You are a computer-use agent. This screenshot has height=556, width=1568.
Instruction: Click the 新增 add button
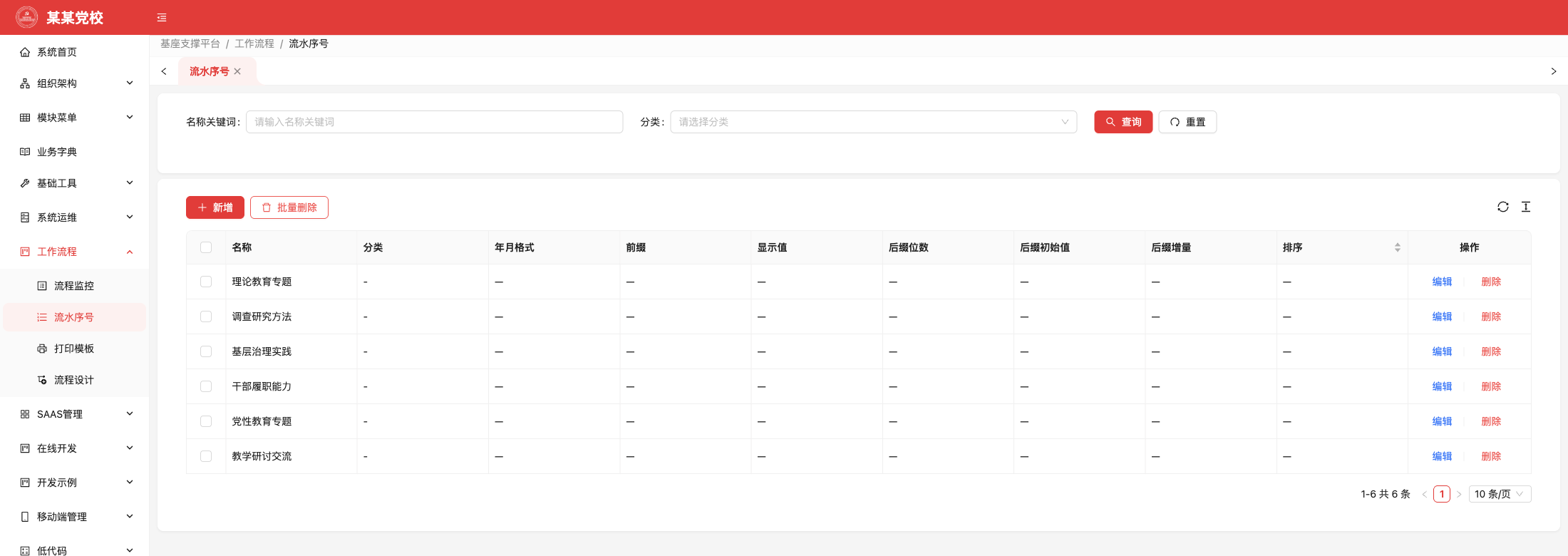pos(215,207)
